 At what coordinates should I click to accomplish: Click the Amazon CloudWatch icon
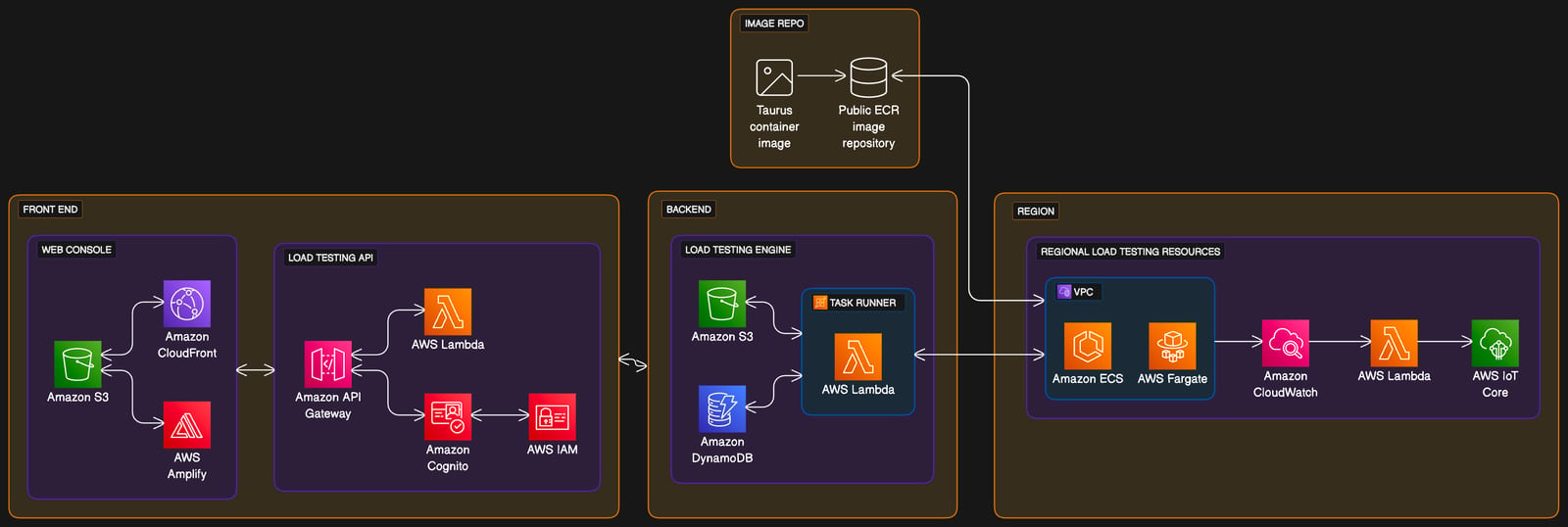coord(1285,344)
